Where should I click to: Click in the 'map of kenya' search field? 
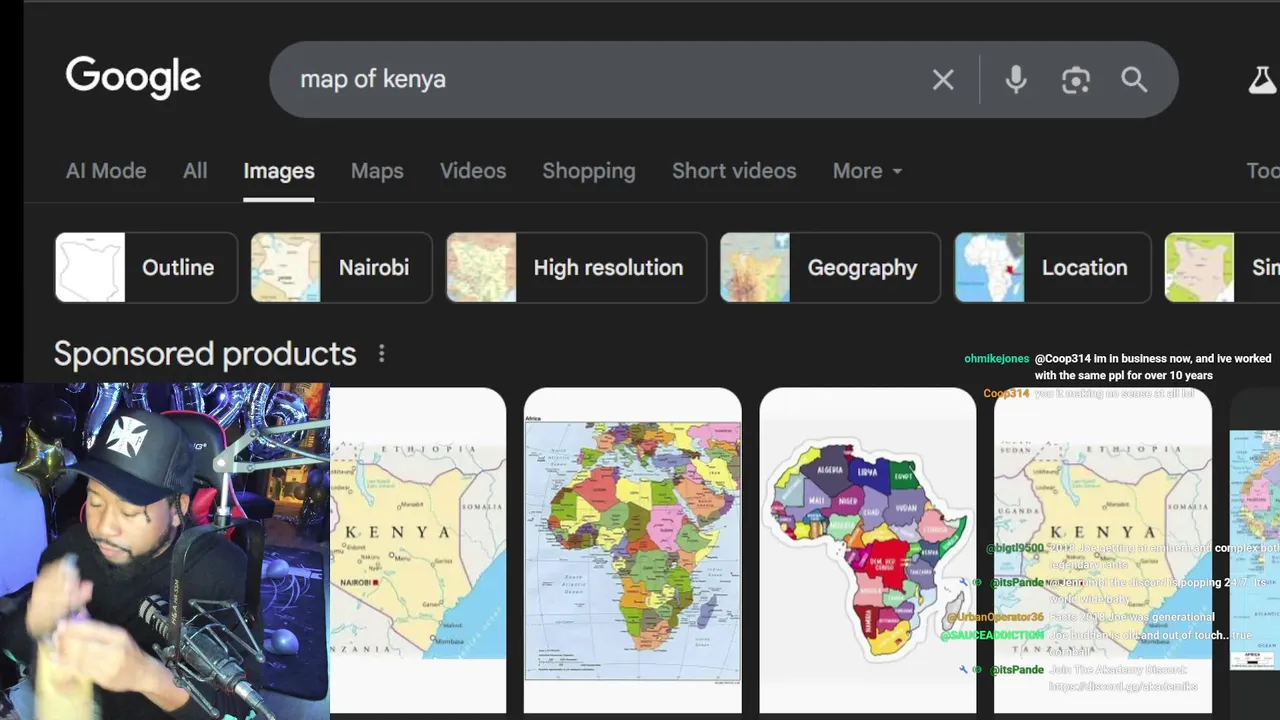click(600, 80)
